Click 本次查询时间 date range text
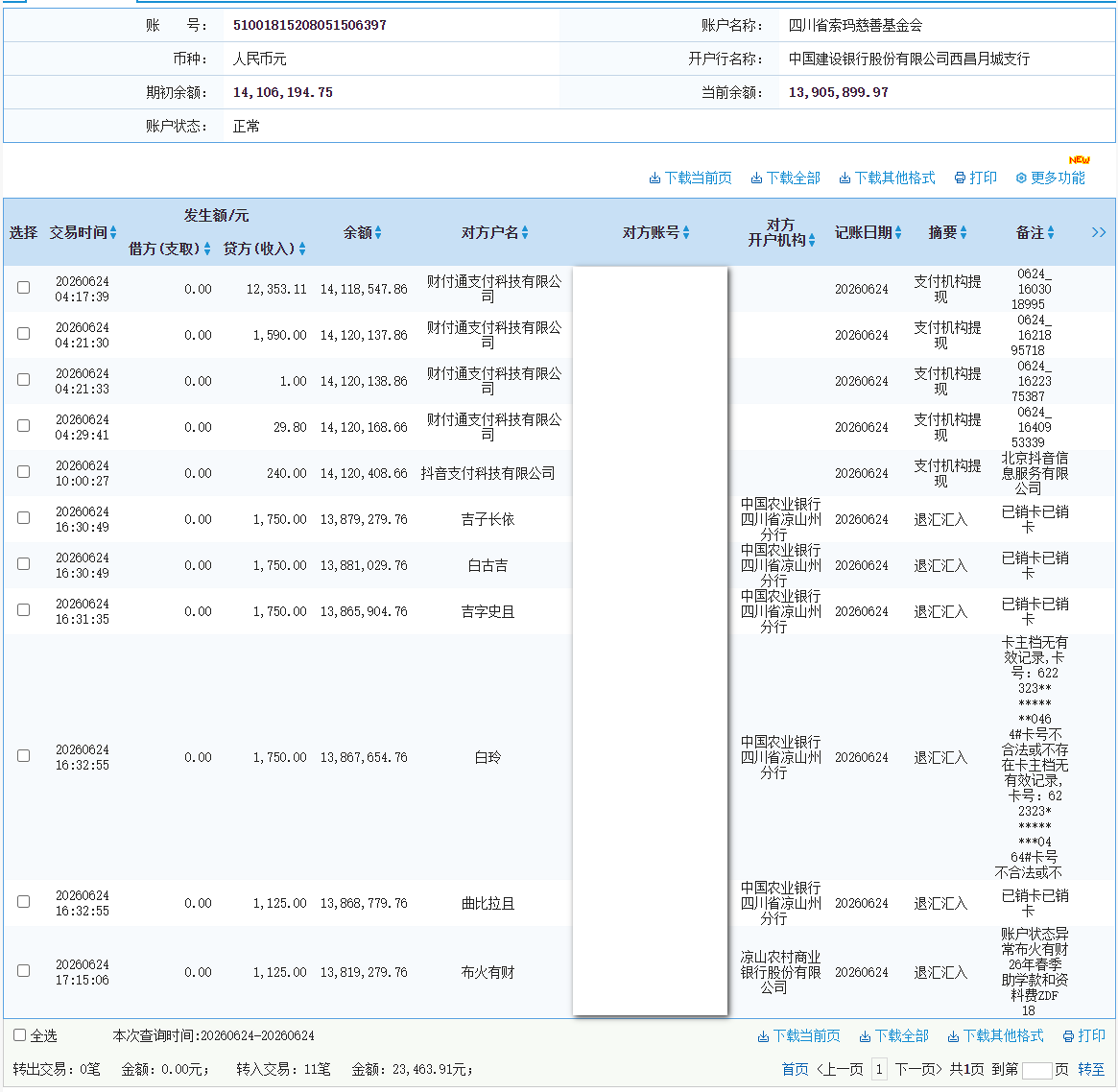1118x1092 pixels. [213, 1035]
